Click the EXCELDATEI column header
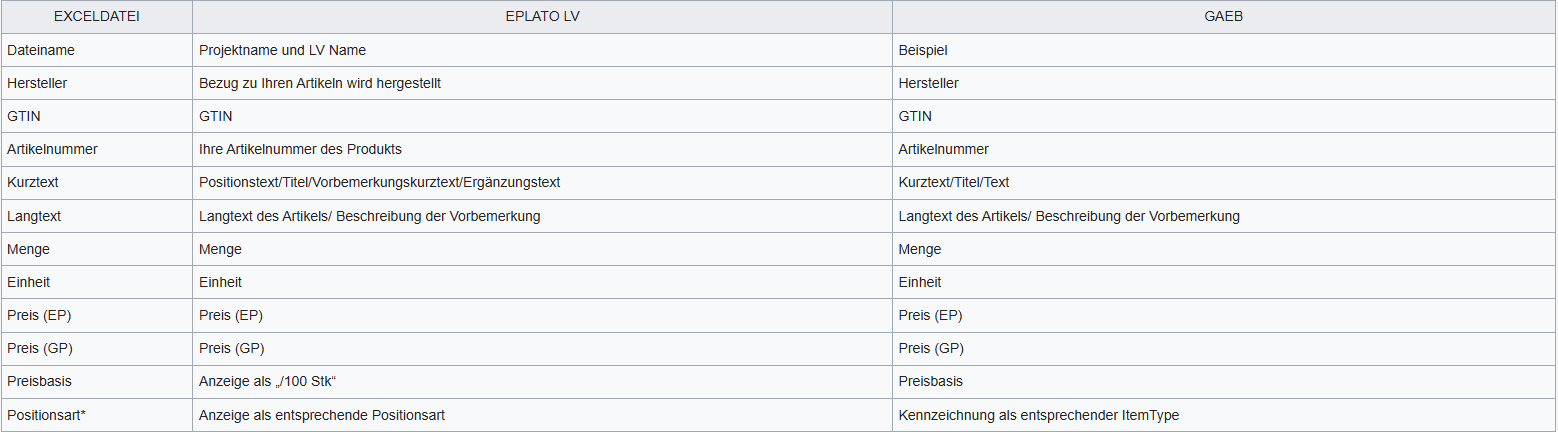Image resolution: width=1558 pixels, height=432 pixels. click(x=95, y=17)
